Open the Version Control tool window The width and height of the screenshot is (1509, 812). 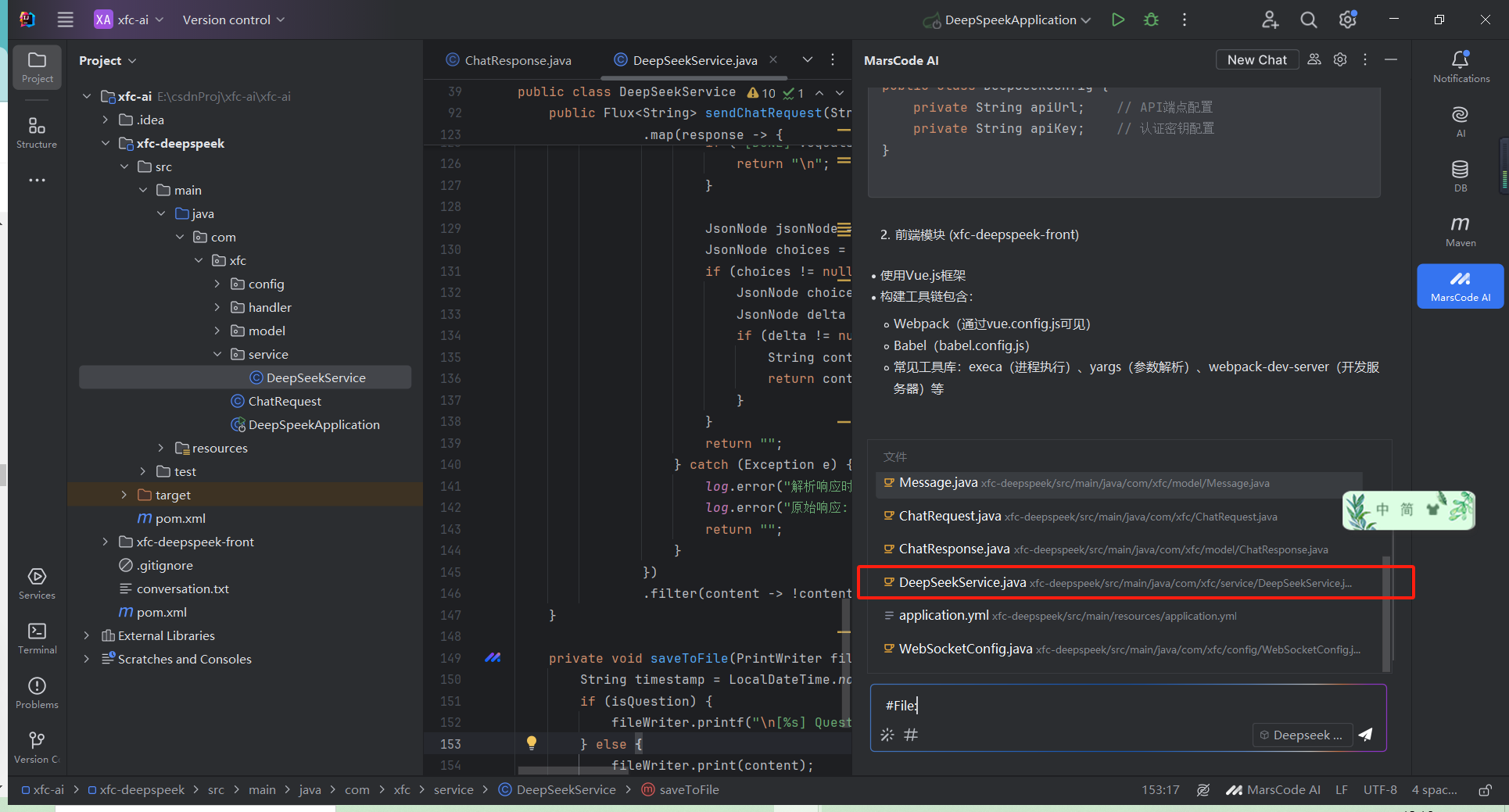click(37, 748)
